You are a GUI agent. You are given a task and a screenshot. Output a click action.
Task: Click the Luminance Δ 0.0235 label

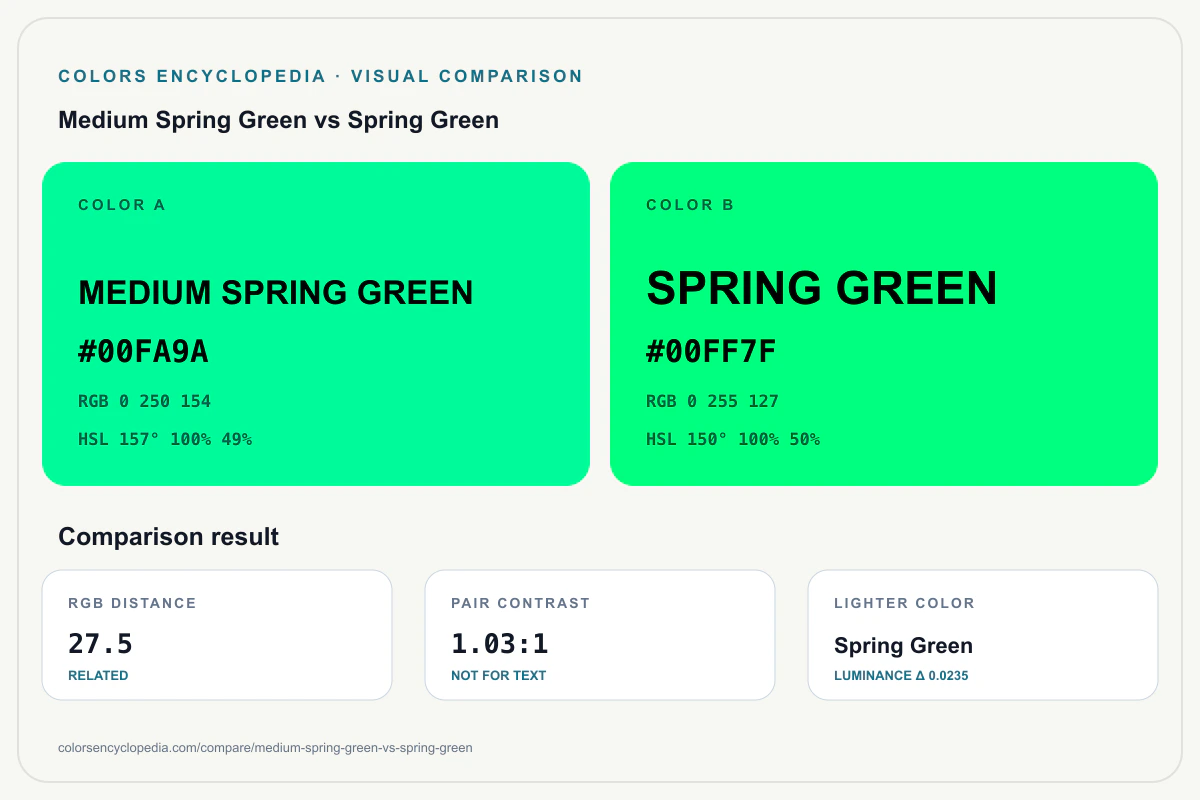click(x=901, y=676)
